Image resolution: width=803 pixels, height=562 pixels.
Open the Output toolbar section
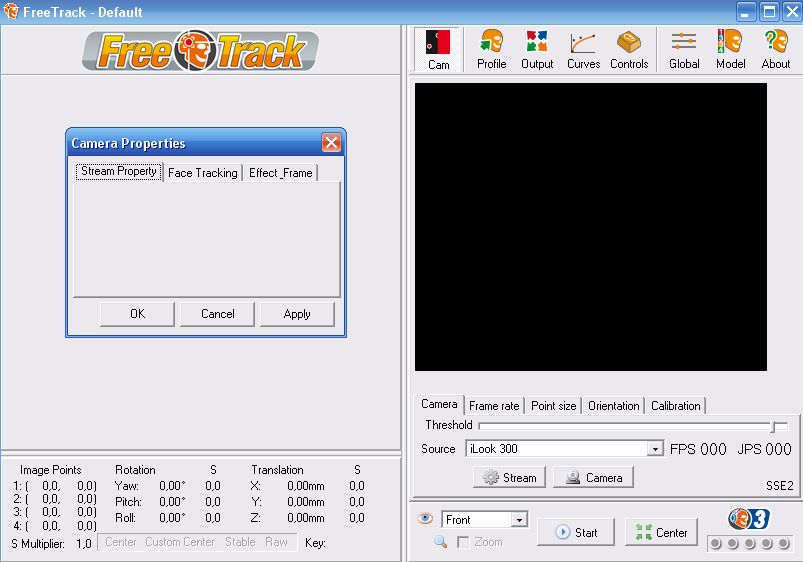click(x=537, y=50)
